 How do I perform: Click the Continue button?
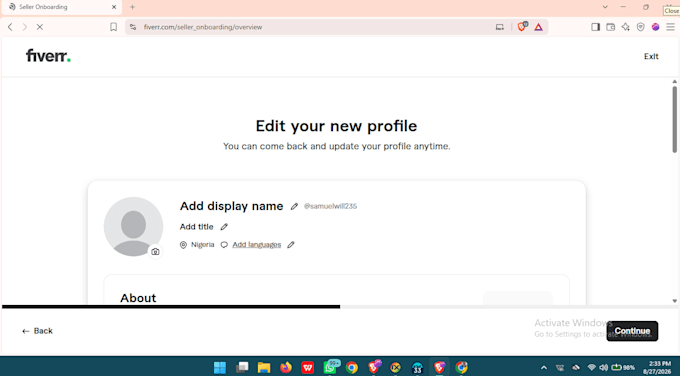632,331
